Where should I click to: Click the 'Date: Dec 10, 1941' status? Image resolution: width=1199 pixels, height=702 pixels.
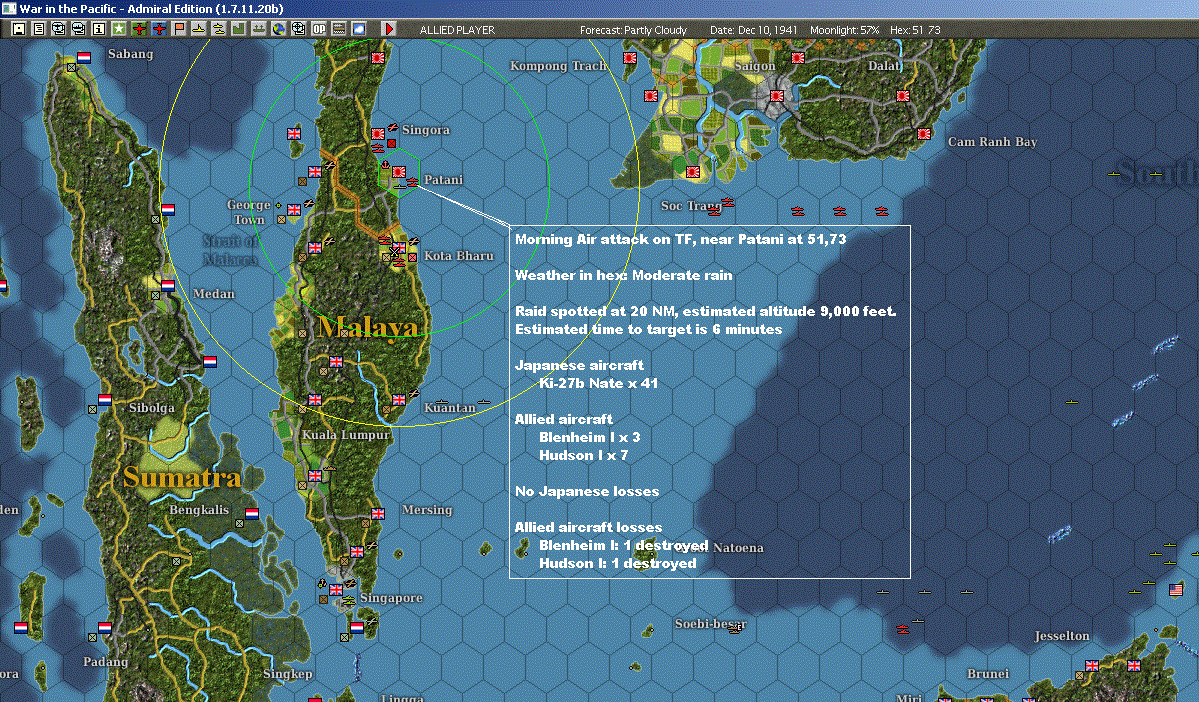[x=753, y=30]
